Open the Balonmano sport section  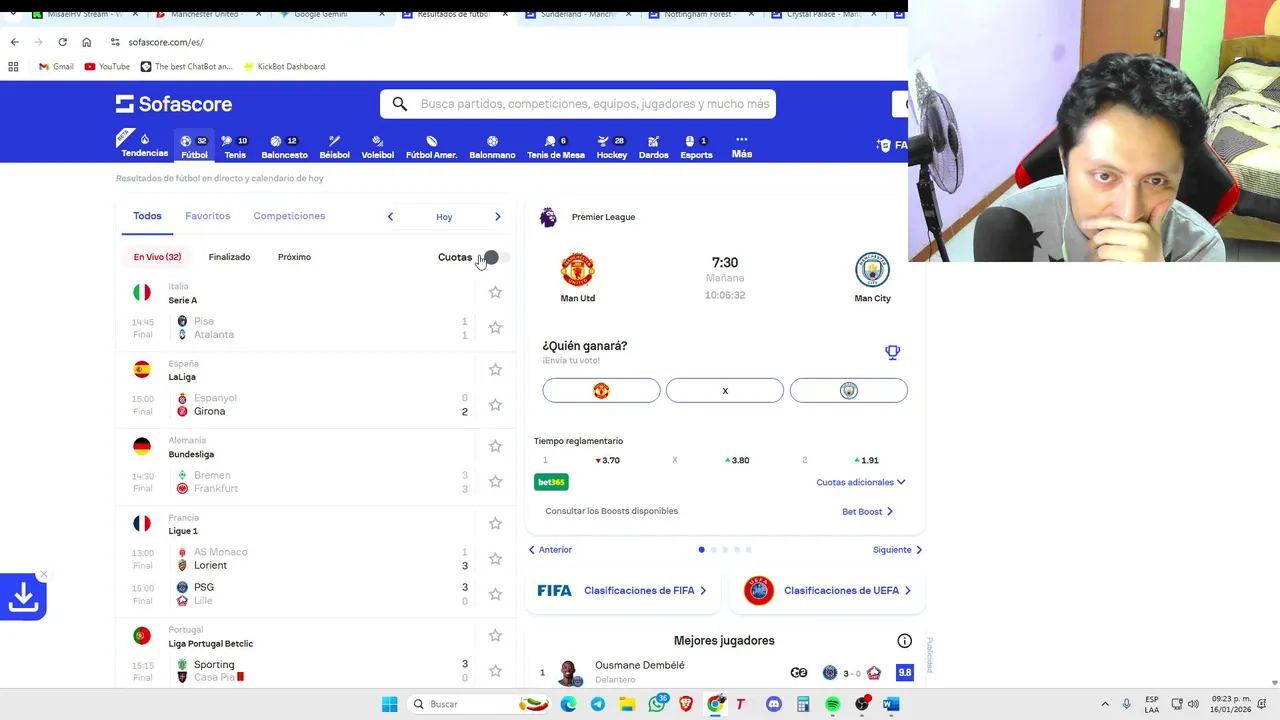(x=492, y=146)
